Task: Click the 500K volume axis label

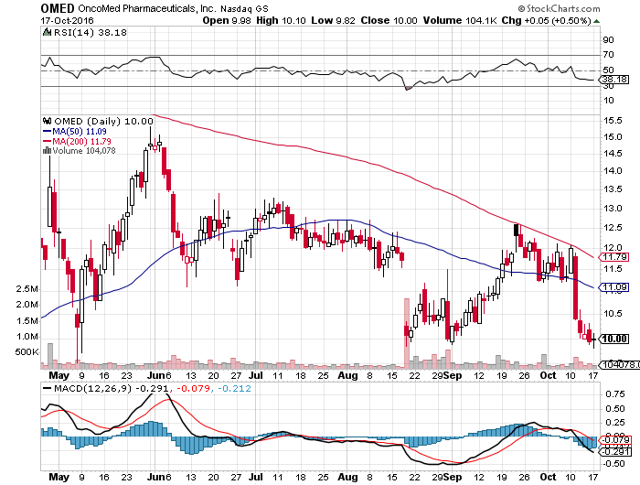Action: pos(27,352)
